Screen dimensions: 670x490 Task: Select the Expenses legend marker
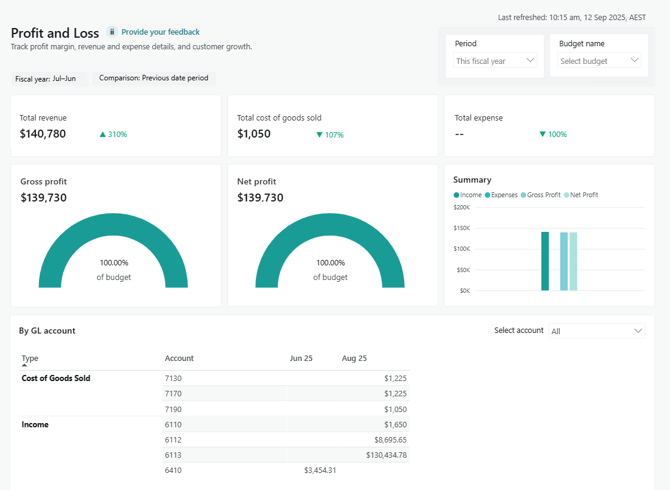pyautogui.click(x=488, y=195)
